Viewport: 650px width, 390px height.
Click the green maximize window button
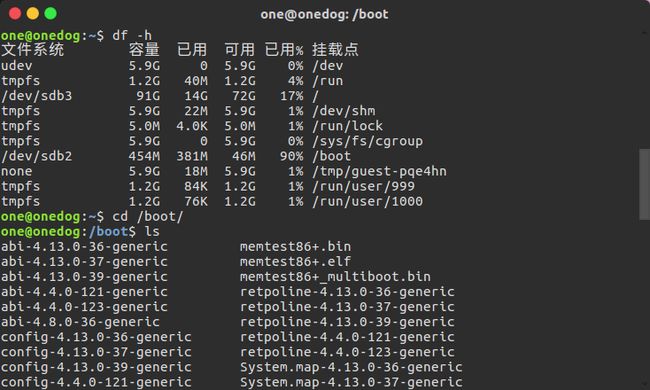coord(51,14)
